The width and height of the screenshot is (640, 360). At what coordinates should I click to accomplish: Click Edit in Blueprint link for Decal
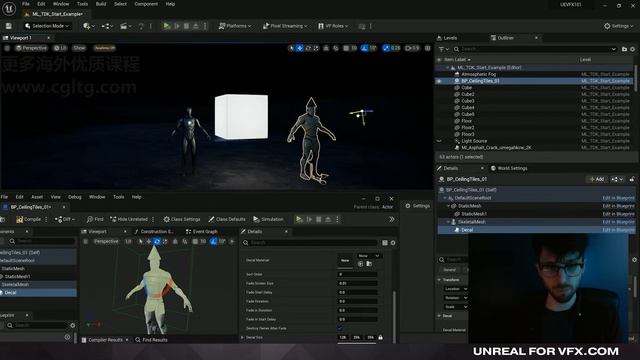(618, 230)
